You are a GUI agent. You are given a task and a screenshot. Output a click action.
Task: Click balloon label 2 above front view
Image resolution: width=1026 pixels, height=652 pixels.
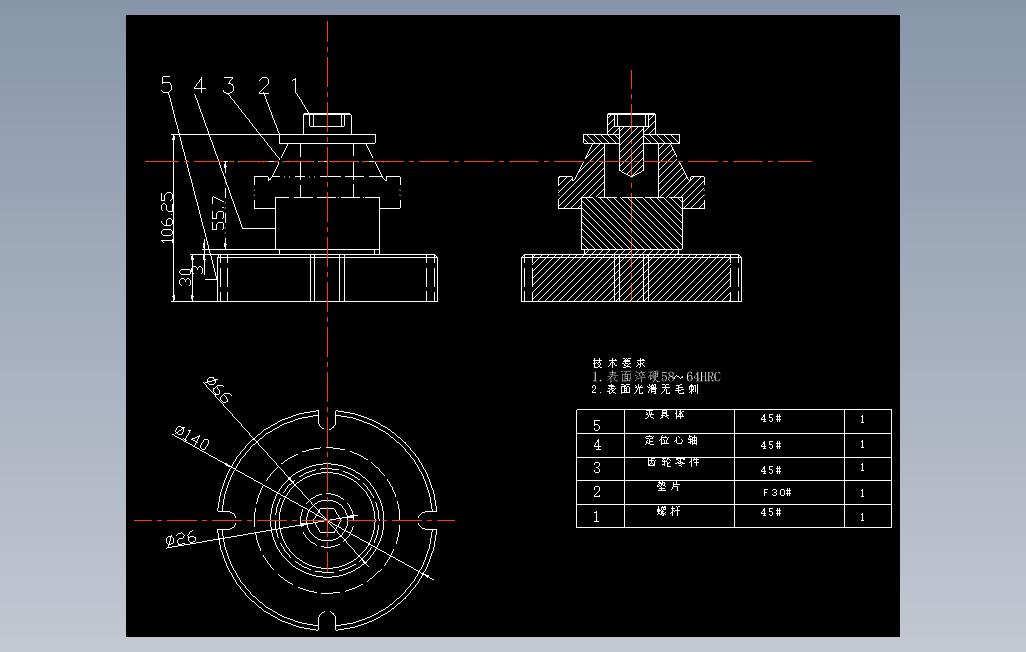(264, 85)
